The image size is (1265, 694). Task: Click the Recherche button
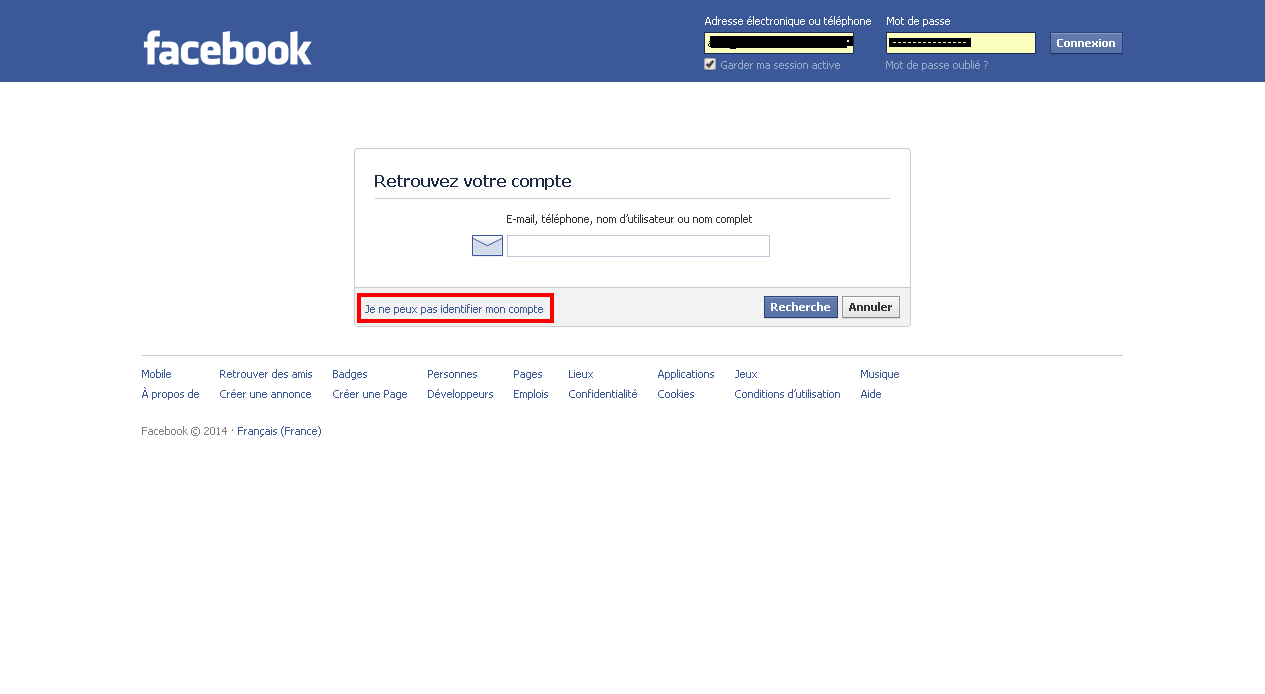coord(800,307)
